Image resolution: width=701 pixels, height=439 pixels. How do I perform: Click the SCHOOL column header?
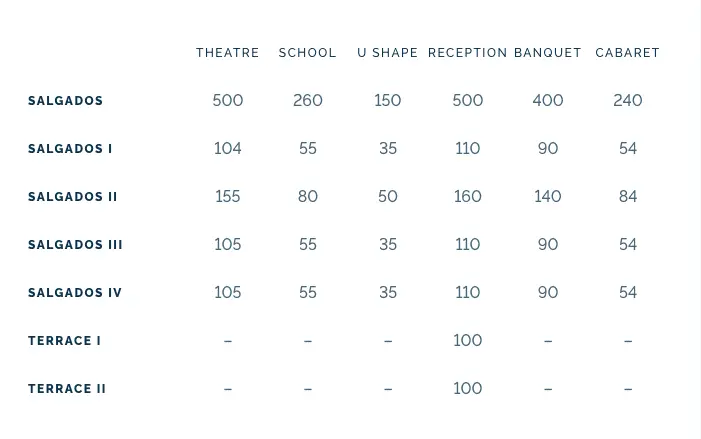pos(307,53)
